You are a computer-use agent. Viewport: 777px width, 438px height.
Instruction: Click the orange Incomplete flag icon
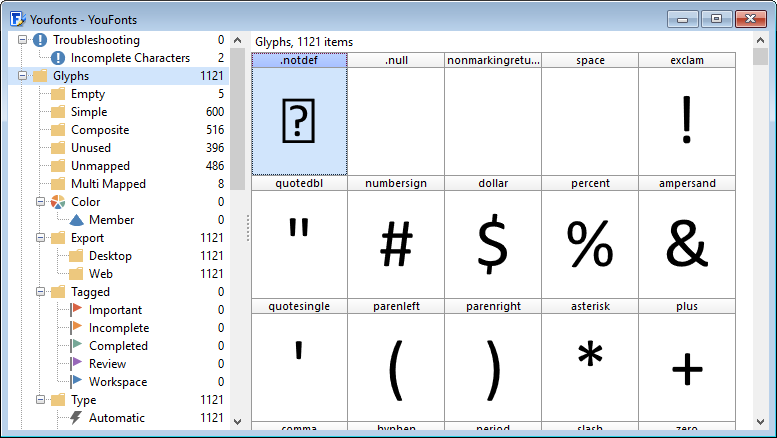pos(76,328)
